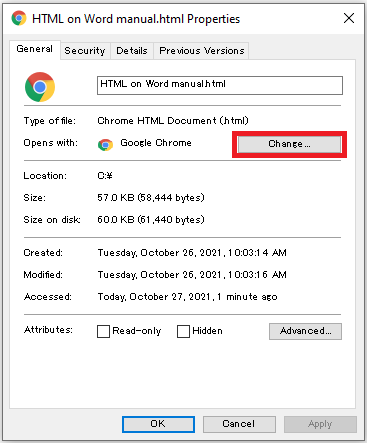
Task: Switch to the General tab
Action: click(35, 49)
